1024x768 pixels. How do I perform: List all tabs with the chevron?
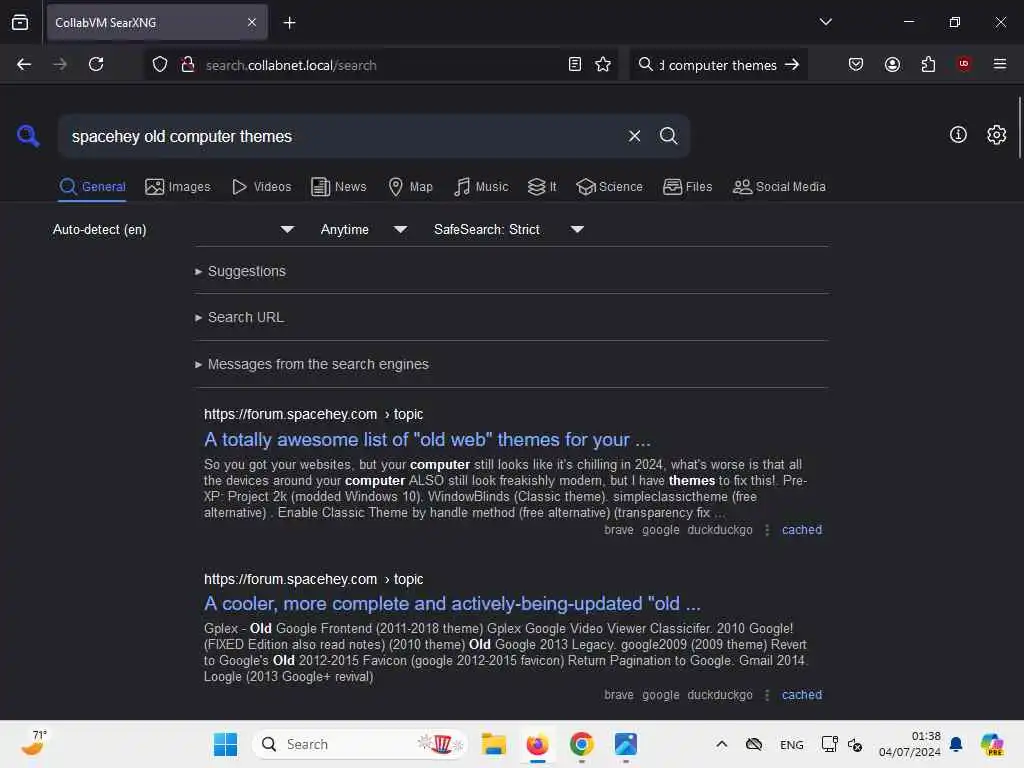click(825, 22)
